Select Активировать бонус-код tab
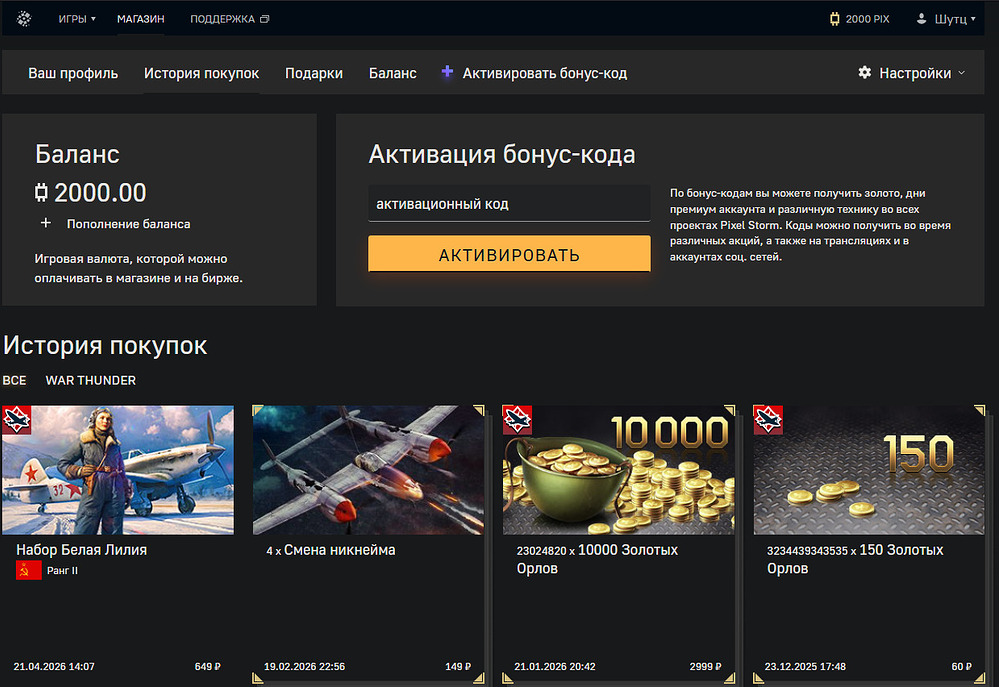 pos(545,73)
